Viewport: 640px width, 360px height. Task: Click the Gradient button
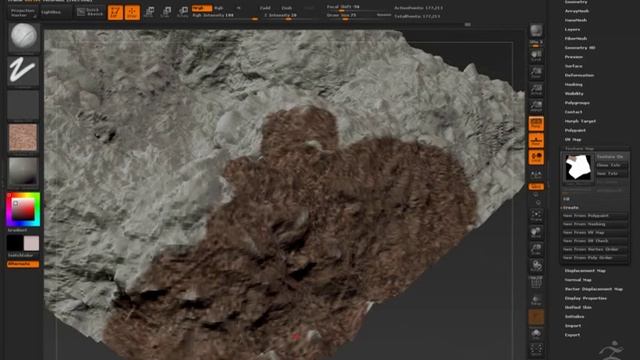[18, 230]
